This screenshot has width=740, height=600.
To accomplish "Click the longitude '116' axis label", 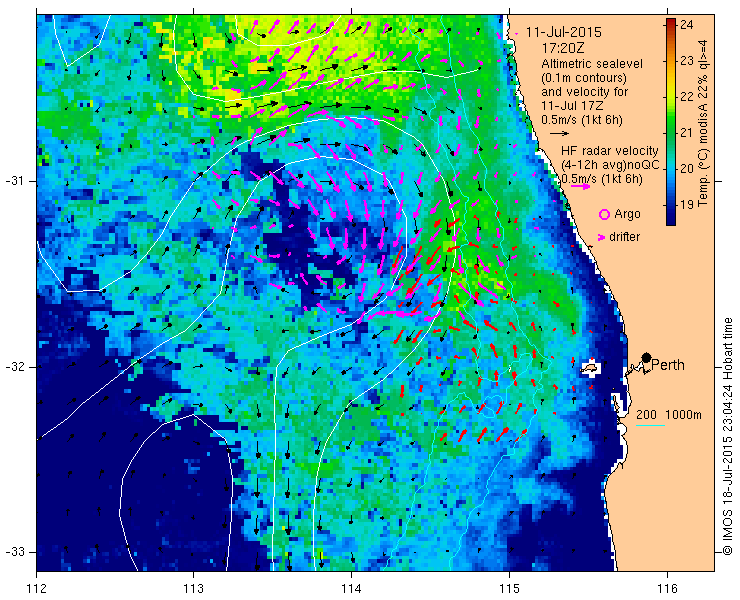I will coord(667,588).
